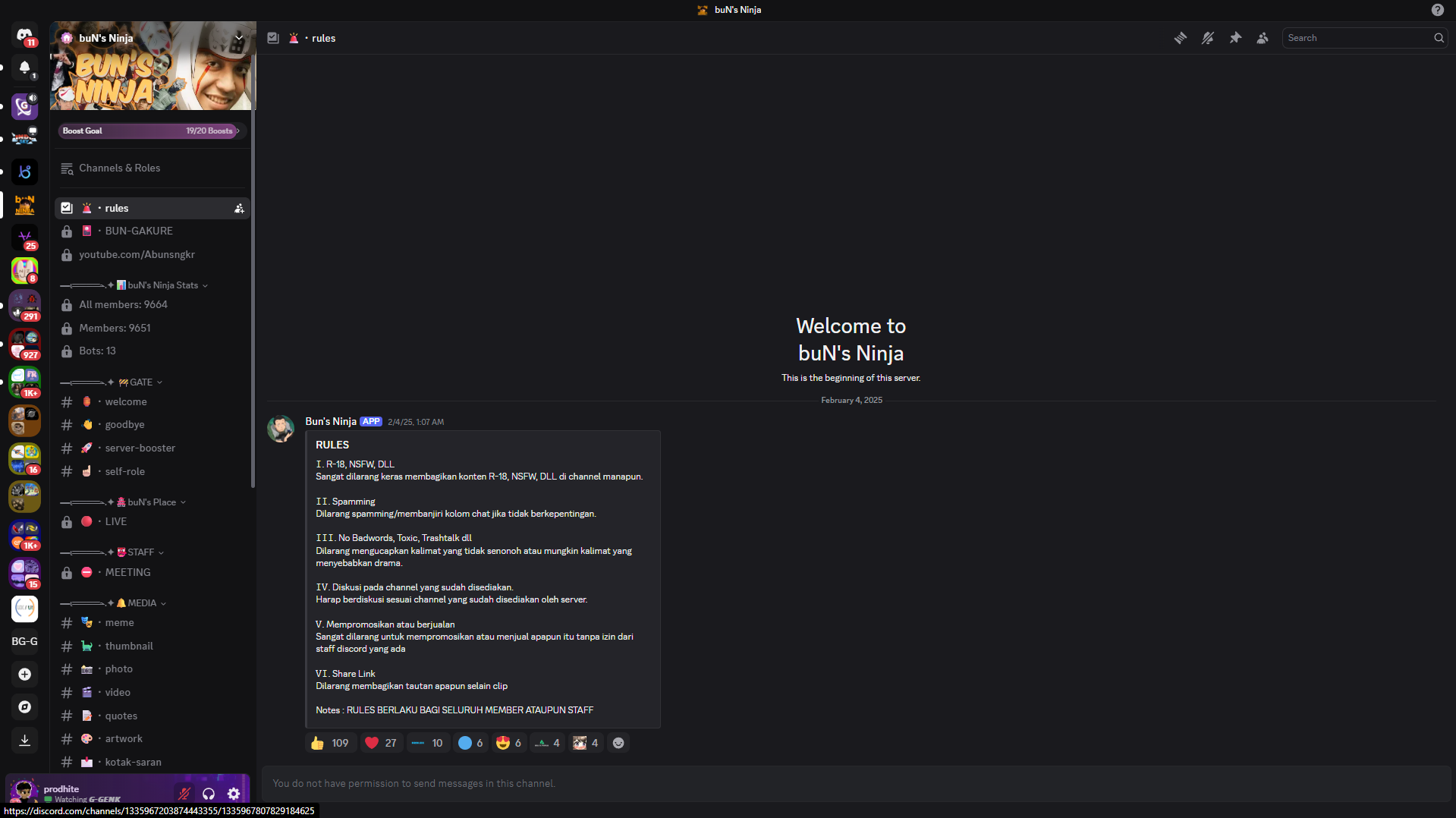Image resolution: width=1456 pixels, height=818 pixels.
Task: Open the goodbye channel
Action: tap(152, 424)
